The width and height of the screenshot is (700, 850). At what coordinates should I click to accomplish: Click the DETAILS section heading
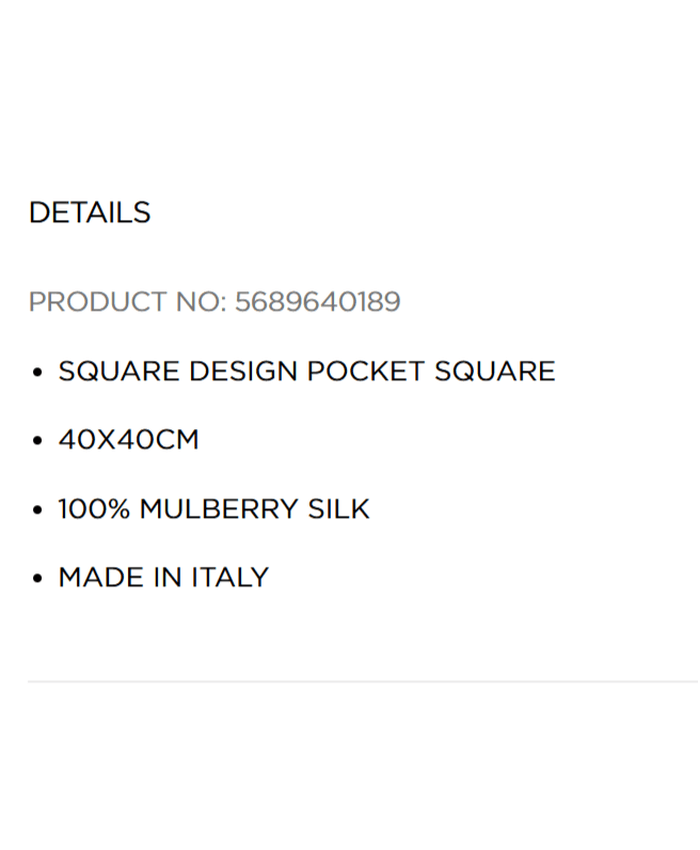pyautogui.click(x=89, y=213)
